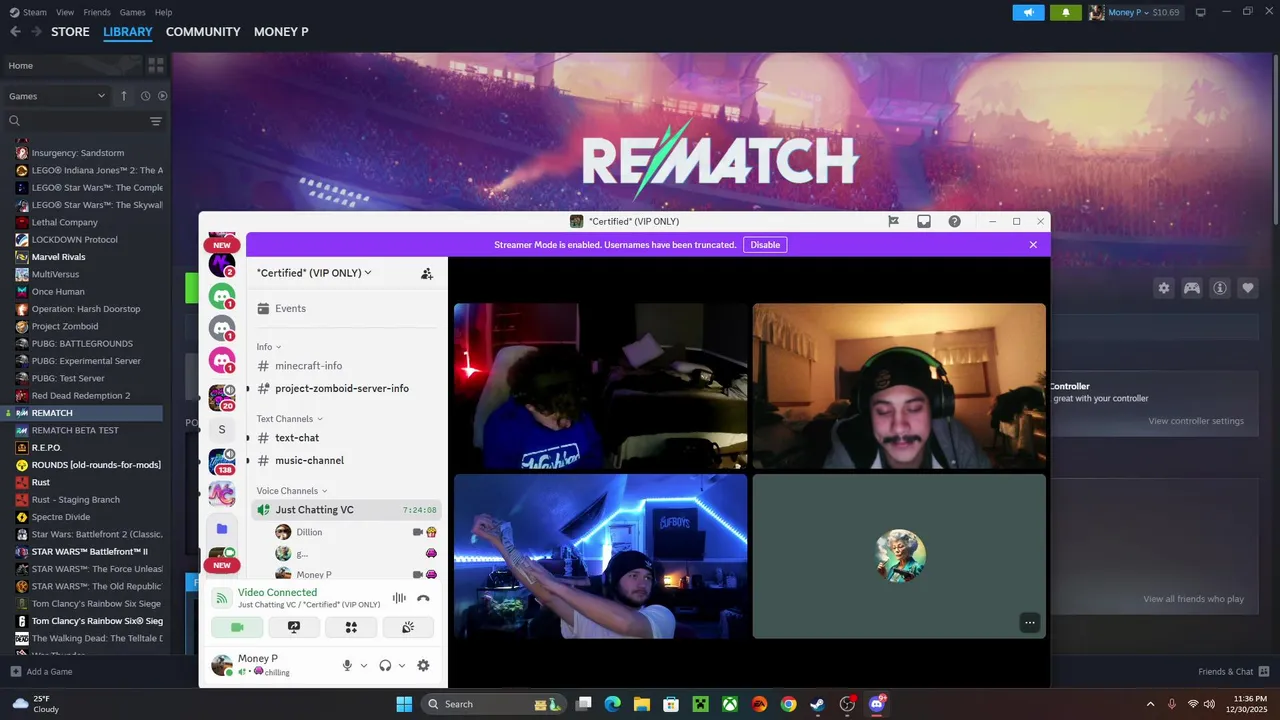Open Discord noise suppression waveform icon
The height and width of the screenshot is (720, 1280).
coord(399,598)
